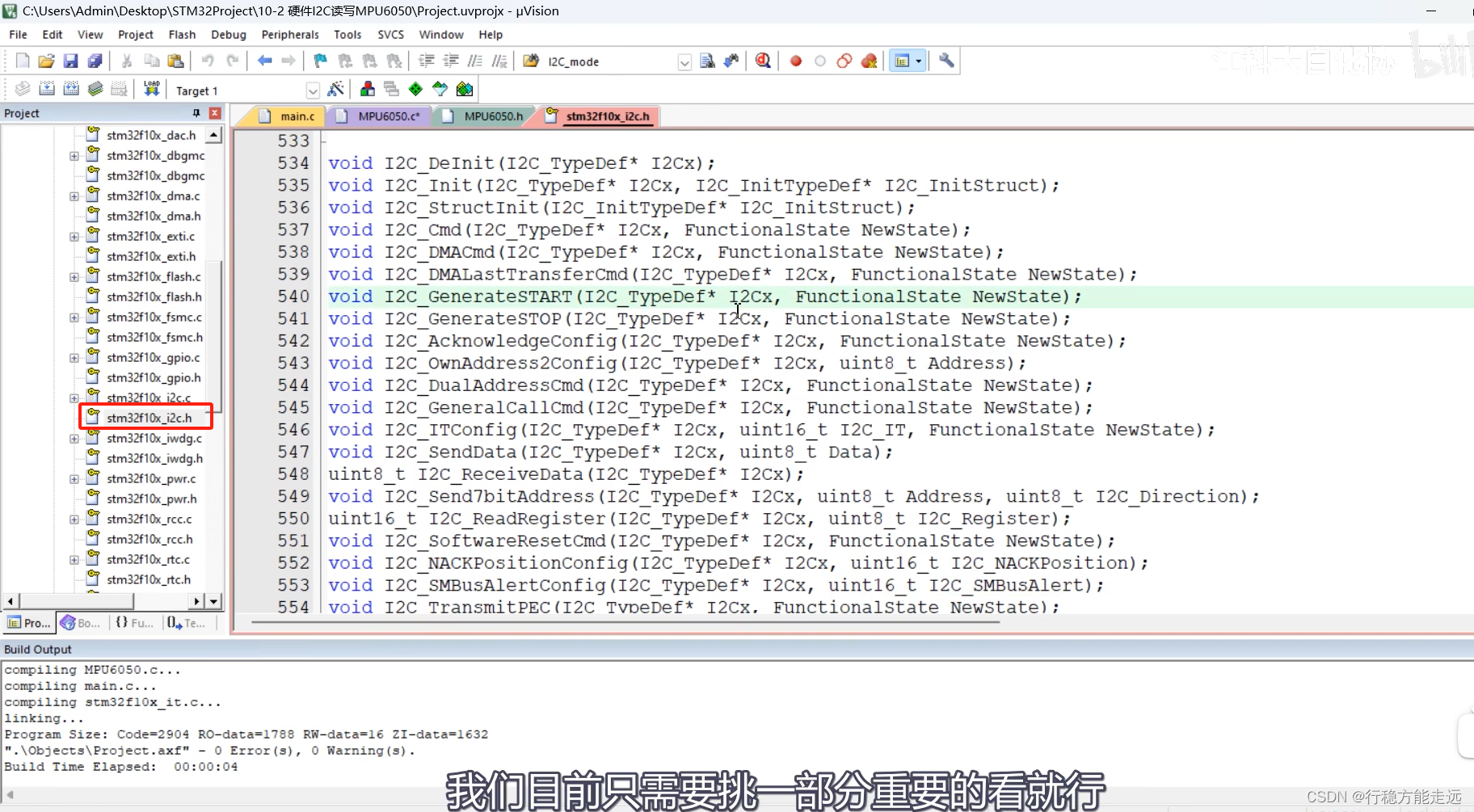The width and height of the screenshot is (1474, 812).
Task: Start the debug session with magnifier-d icon
Action: [x=764, y=61]
